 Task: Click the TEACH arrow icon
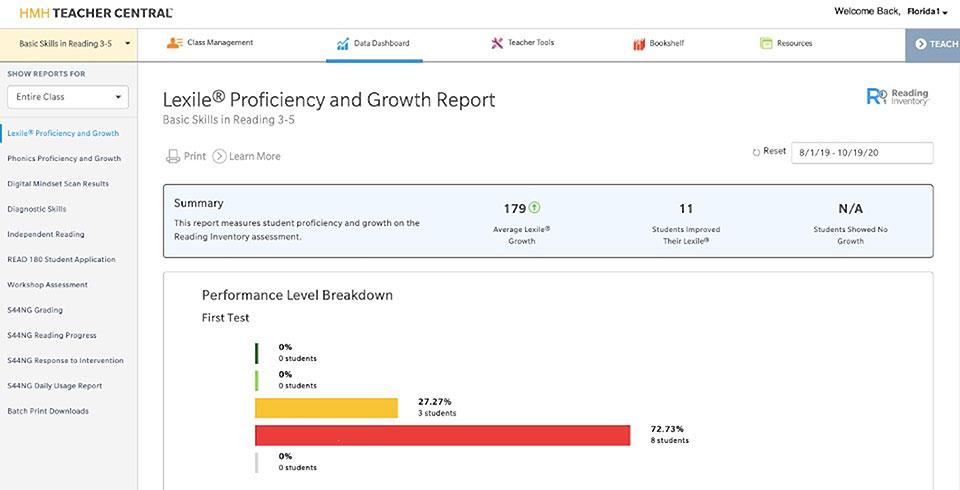coord(921,44)
